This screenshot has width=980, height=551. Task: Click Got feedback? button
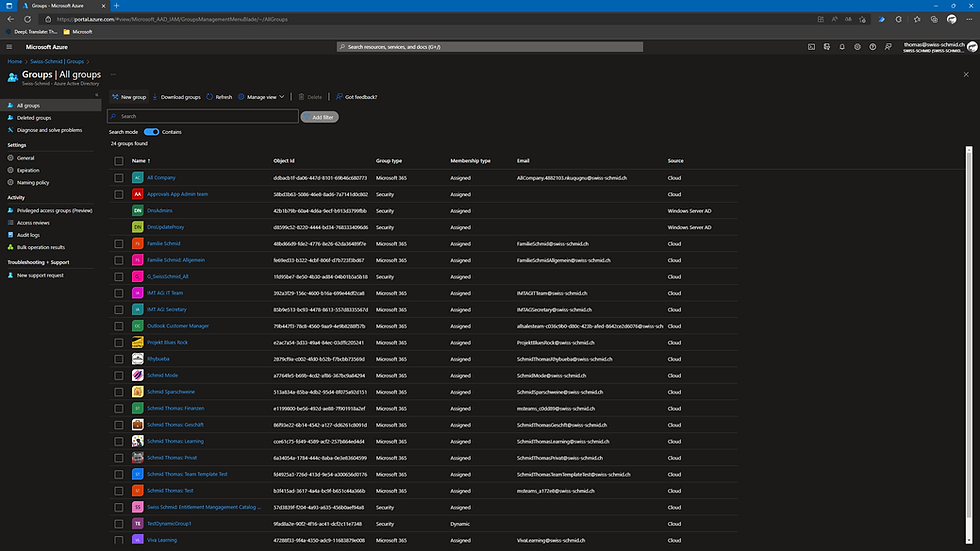356,97
